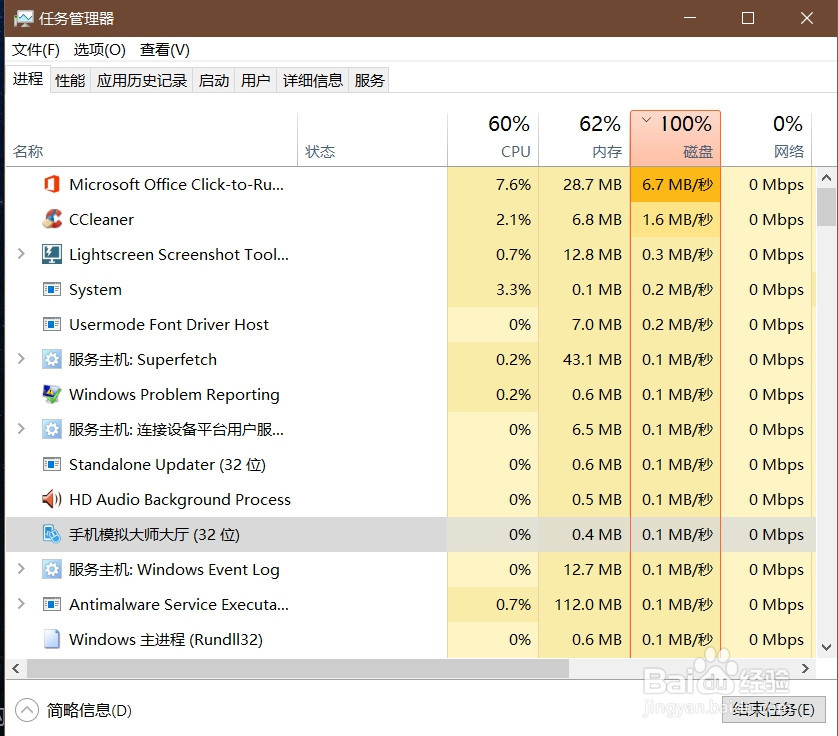Select the 进程 tab
This screenshot has height=736, width=838.
[28, 79]
